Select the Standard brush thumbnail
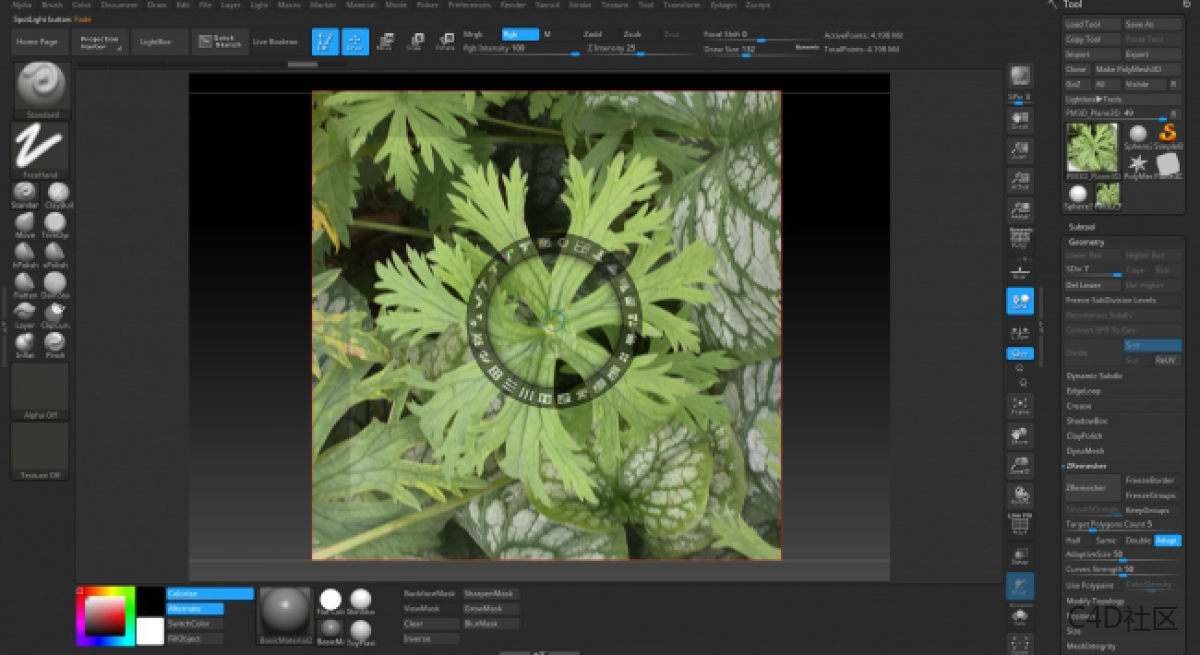 tap(41, 87)
